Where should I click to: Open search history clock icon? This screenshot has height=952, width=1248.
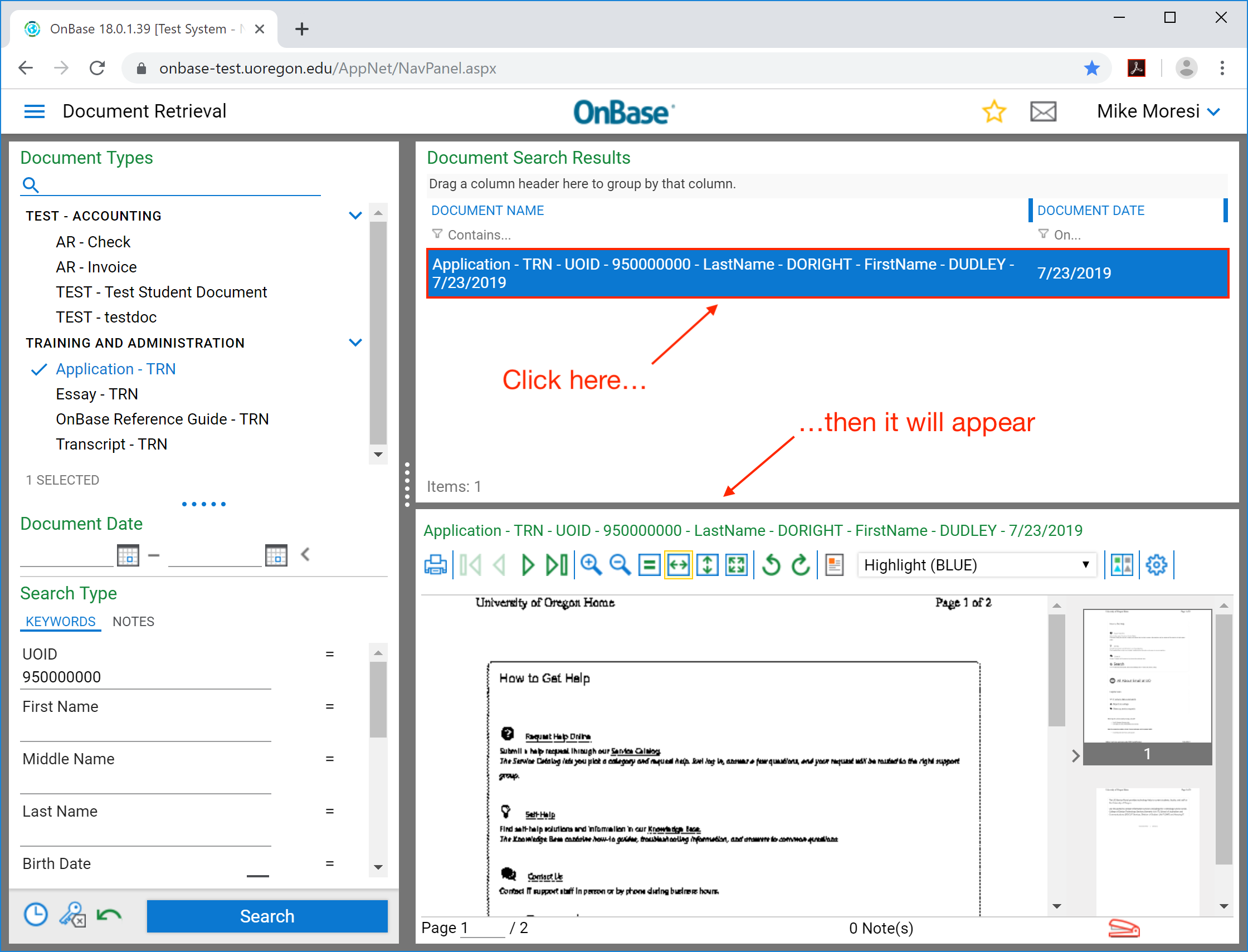point(36,915)
